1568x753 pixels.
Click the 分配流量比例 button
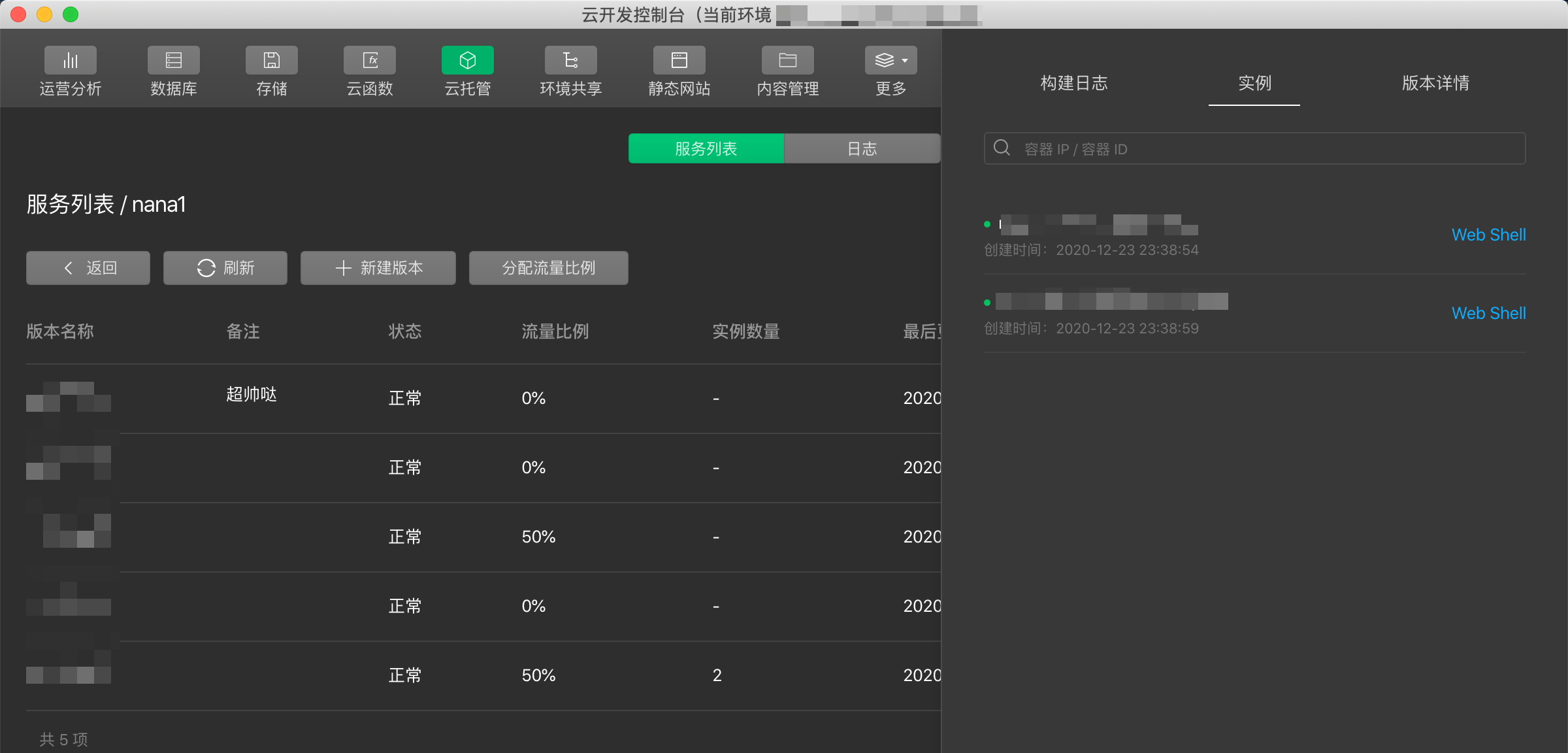coord(549,268)
